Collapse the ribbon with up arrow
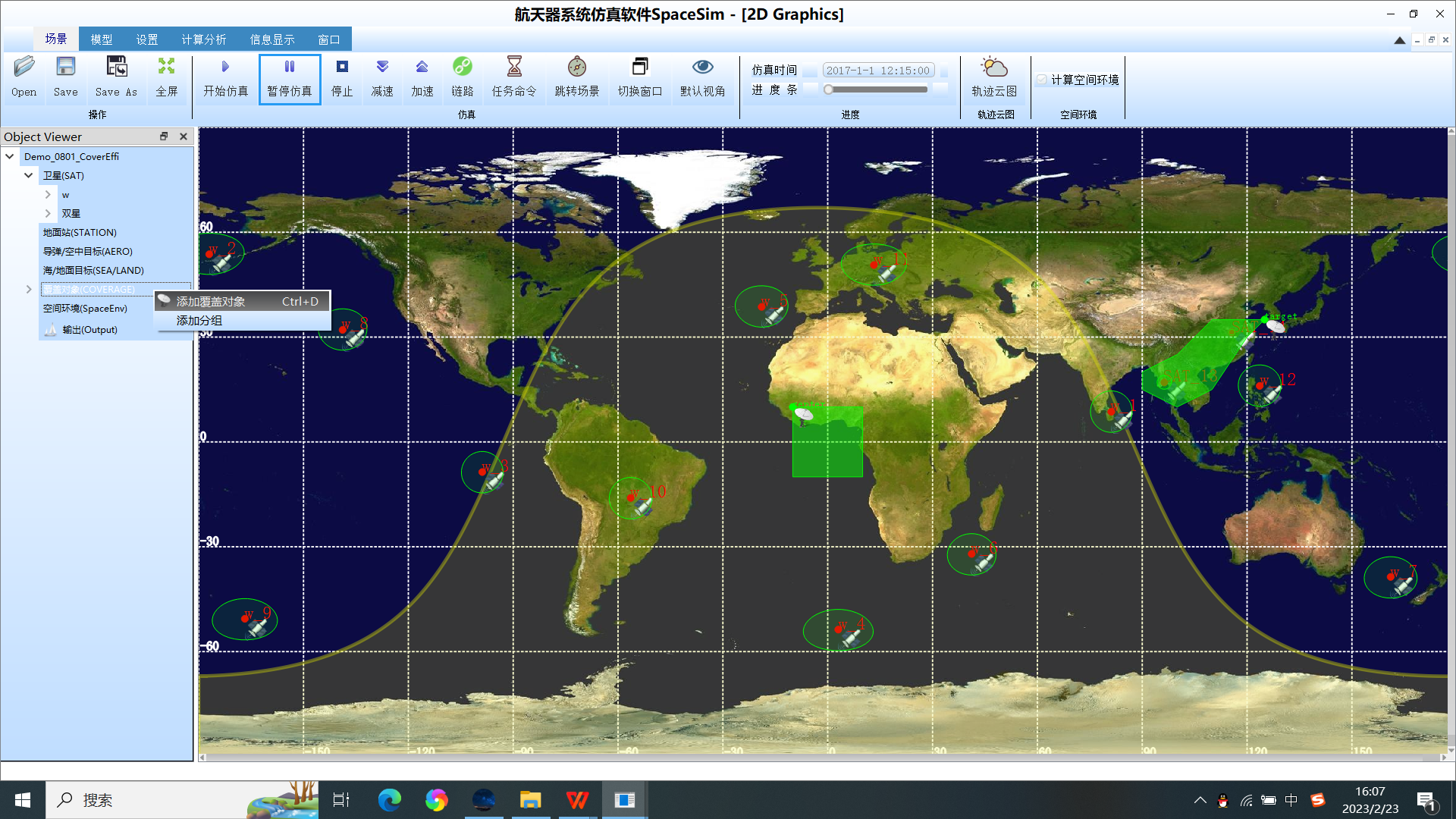 coord(1400,40)
